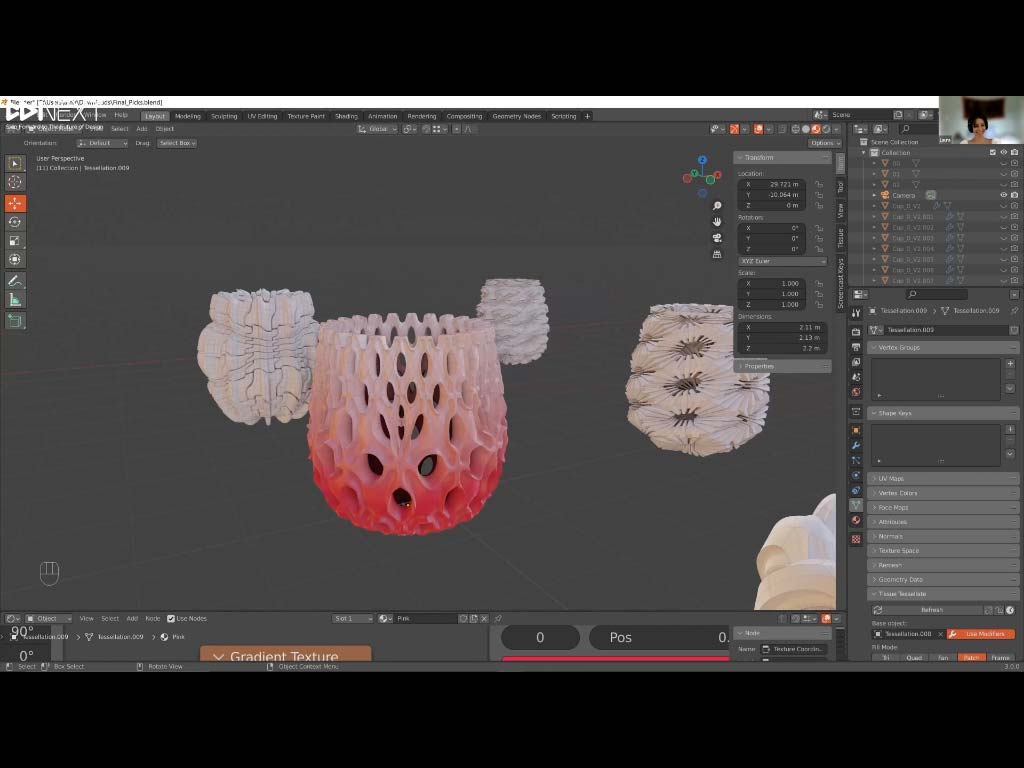
Task: Open the Physics properties tab
Action: click(x=856, y=475)
